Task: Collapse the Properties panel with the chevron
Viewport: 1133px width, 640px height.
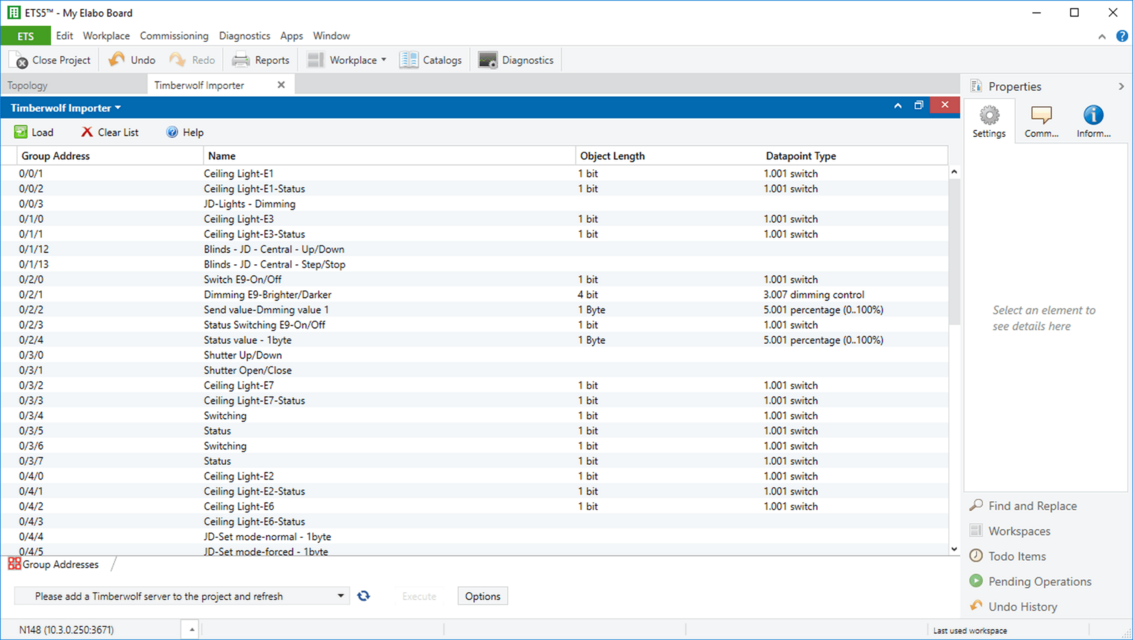Action: pos(1121,87)
